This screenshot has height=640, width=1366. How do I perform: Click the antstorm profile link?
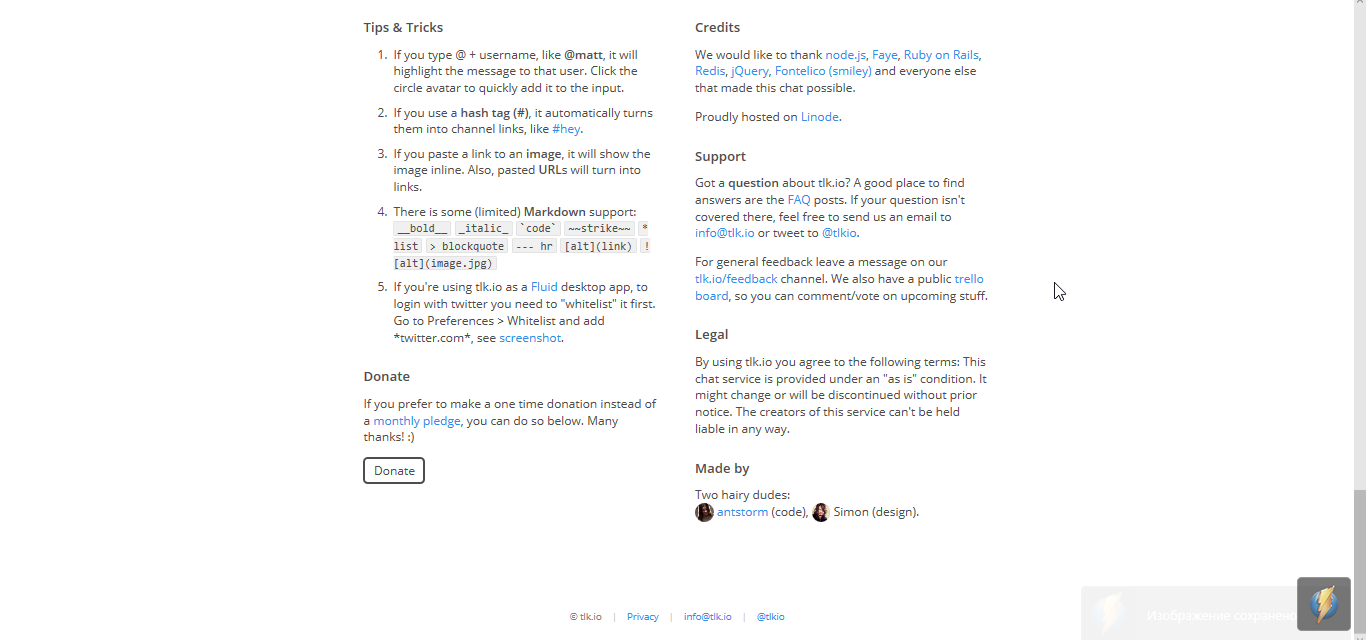(x=742, y=512)
